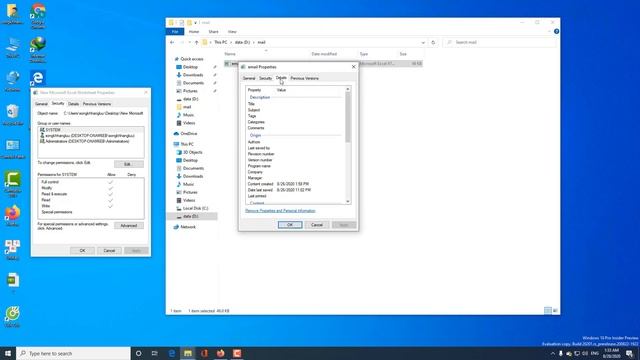Click Remove Properties and Personal Information link
This screenshot has height=360, width=640.
[x=280, y=211]
